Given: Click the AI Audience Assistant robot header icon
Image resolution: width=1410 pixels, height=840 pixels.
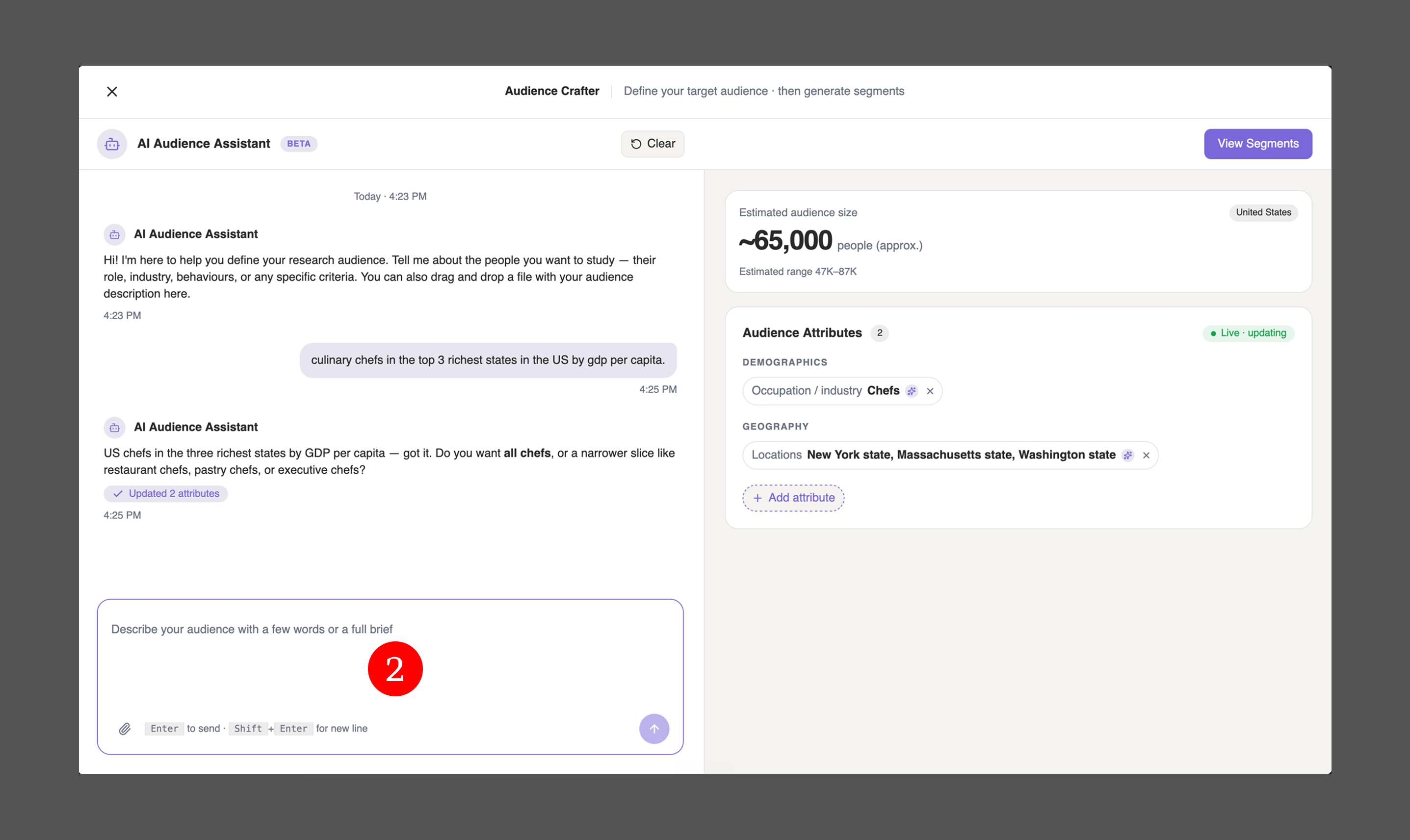Looking at the screenshot, I should pos(112,144).
